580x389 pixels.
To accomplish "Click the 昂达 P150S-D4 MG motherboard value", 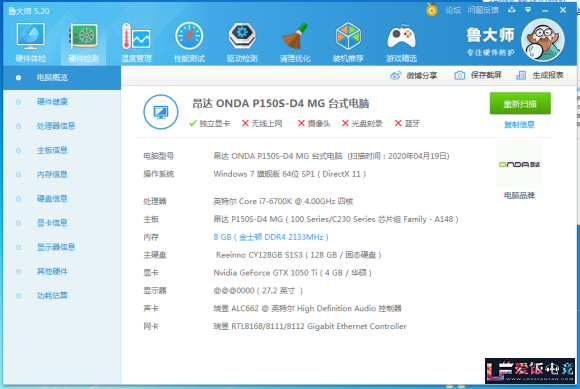I will (x=336, y=219).
